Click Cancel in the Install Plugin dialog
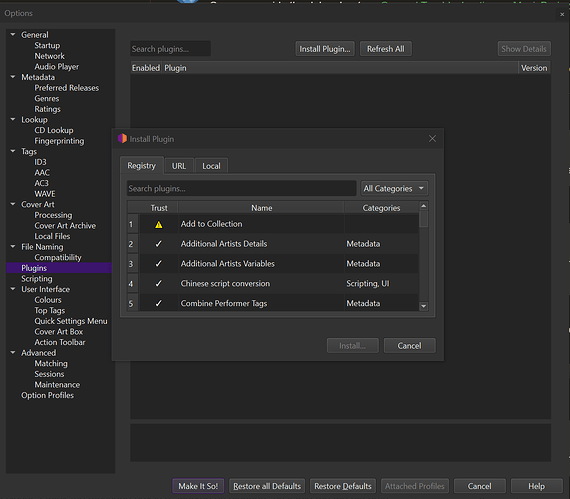 409,346
